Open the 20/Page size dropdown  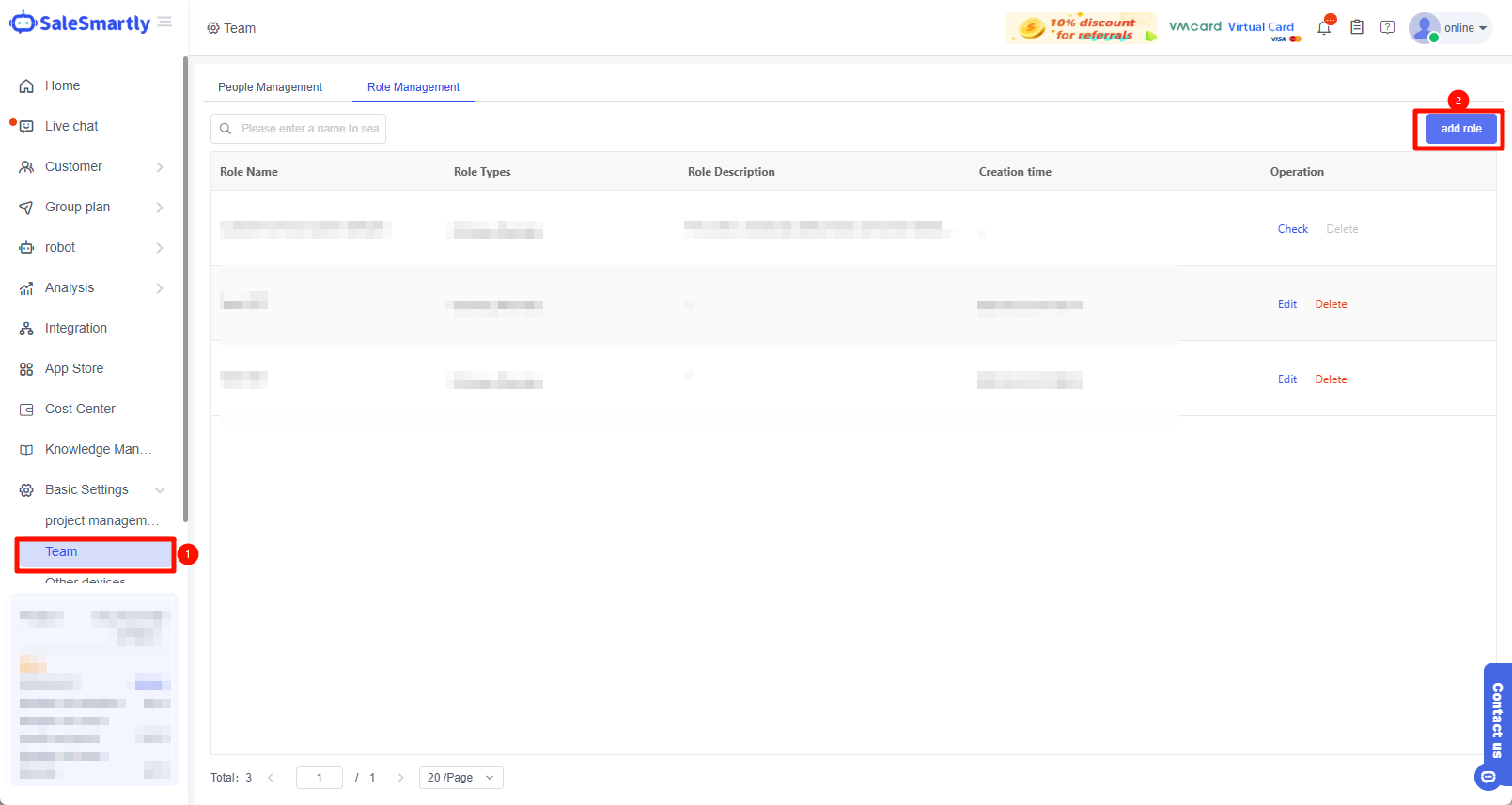(460, 778)
